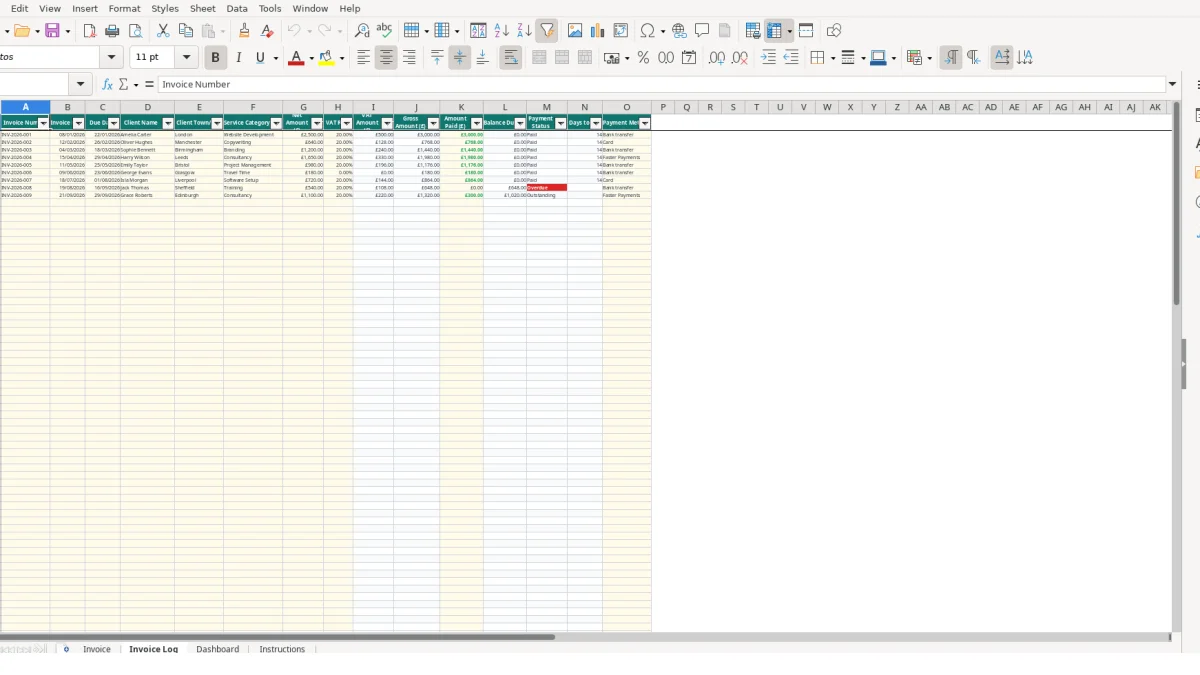Insert an image

pyautogui.click(x=575, y=31)
